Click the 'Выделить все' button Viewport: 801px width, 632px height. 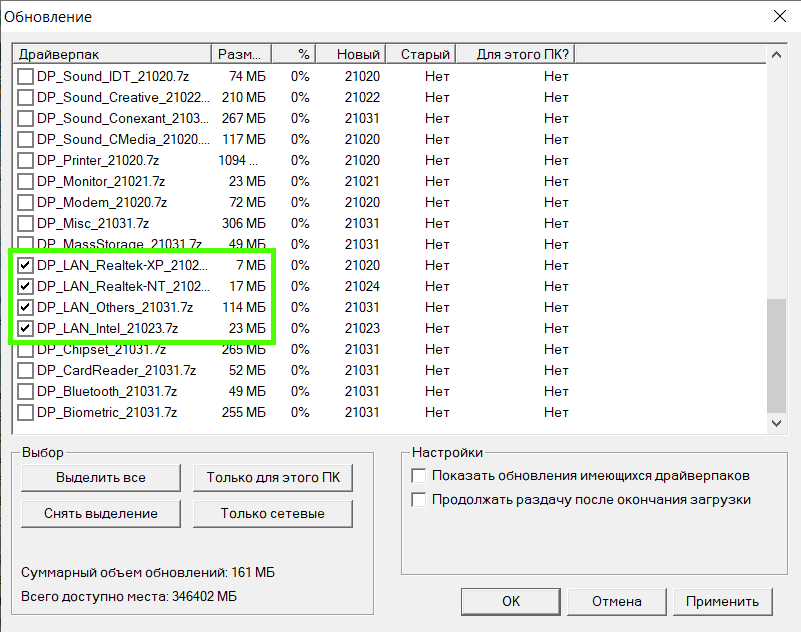tap(101, 478)
